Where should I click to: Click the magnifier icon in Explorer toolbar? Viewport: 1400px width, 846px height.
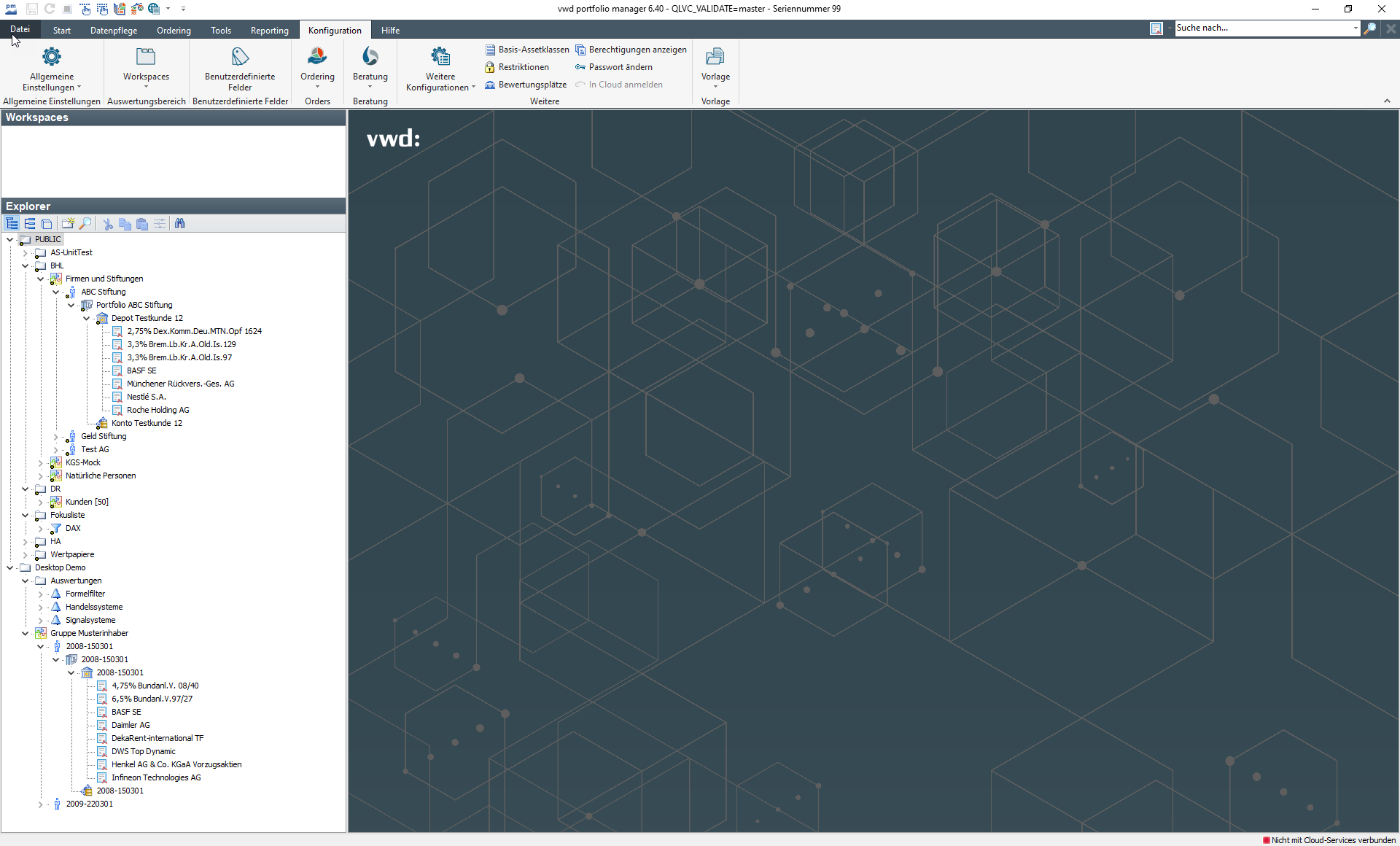coord(85,224)
